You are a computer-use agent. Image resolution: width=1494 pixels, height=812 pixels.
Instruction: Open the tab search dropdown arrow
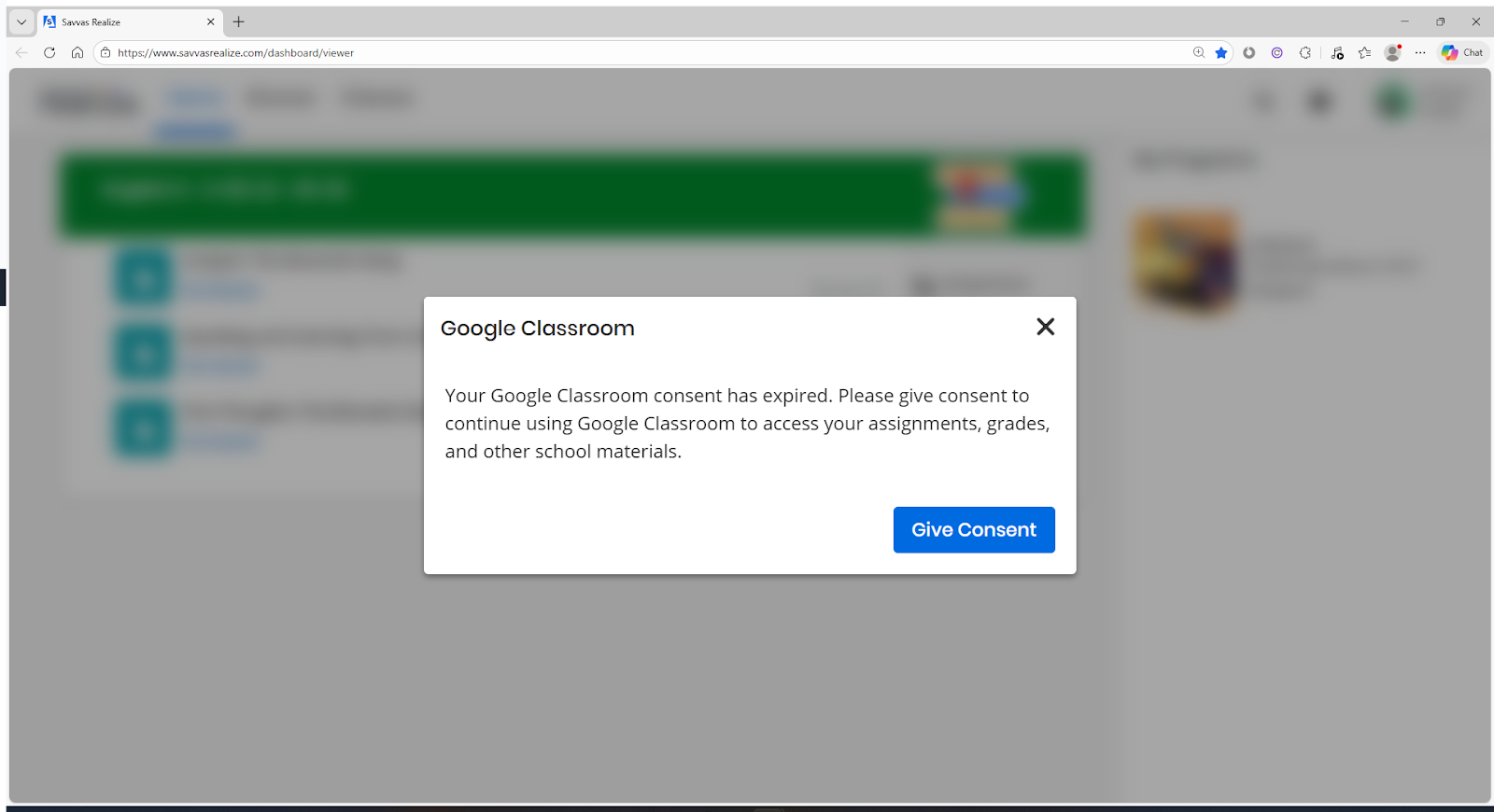pyautogui.click(x=21, y=21)
